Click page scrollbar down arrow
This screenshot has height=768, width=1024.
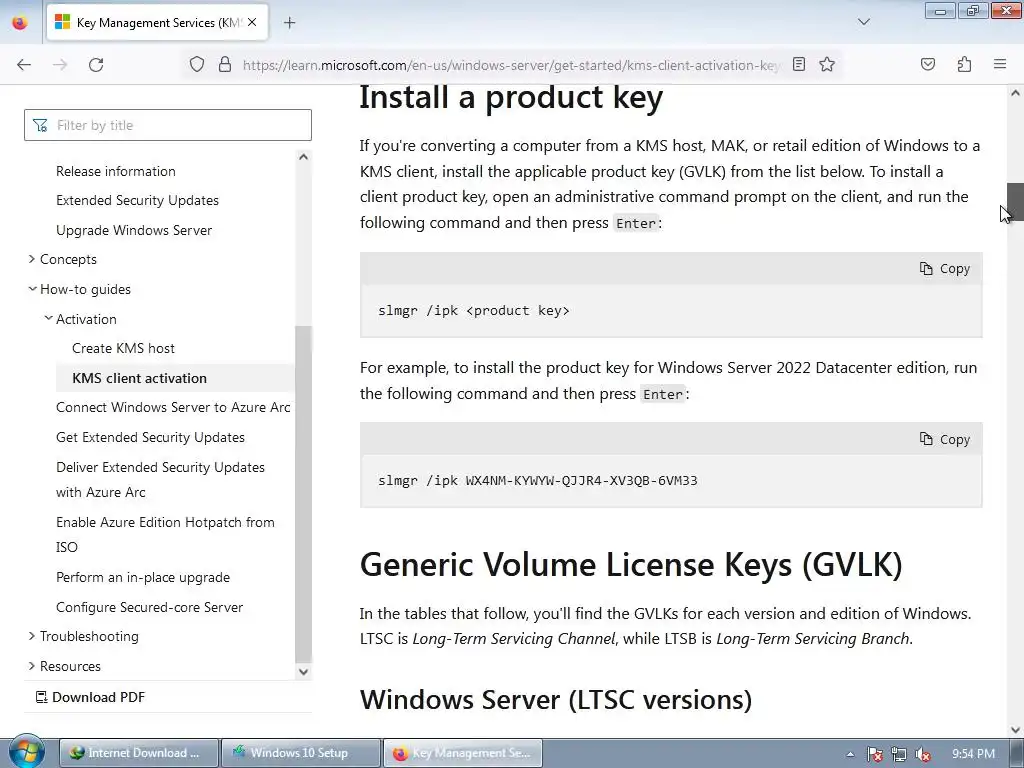click(1015, 729)
